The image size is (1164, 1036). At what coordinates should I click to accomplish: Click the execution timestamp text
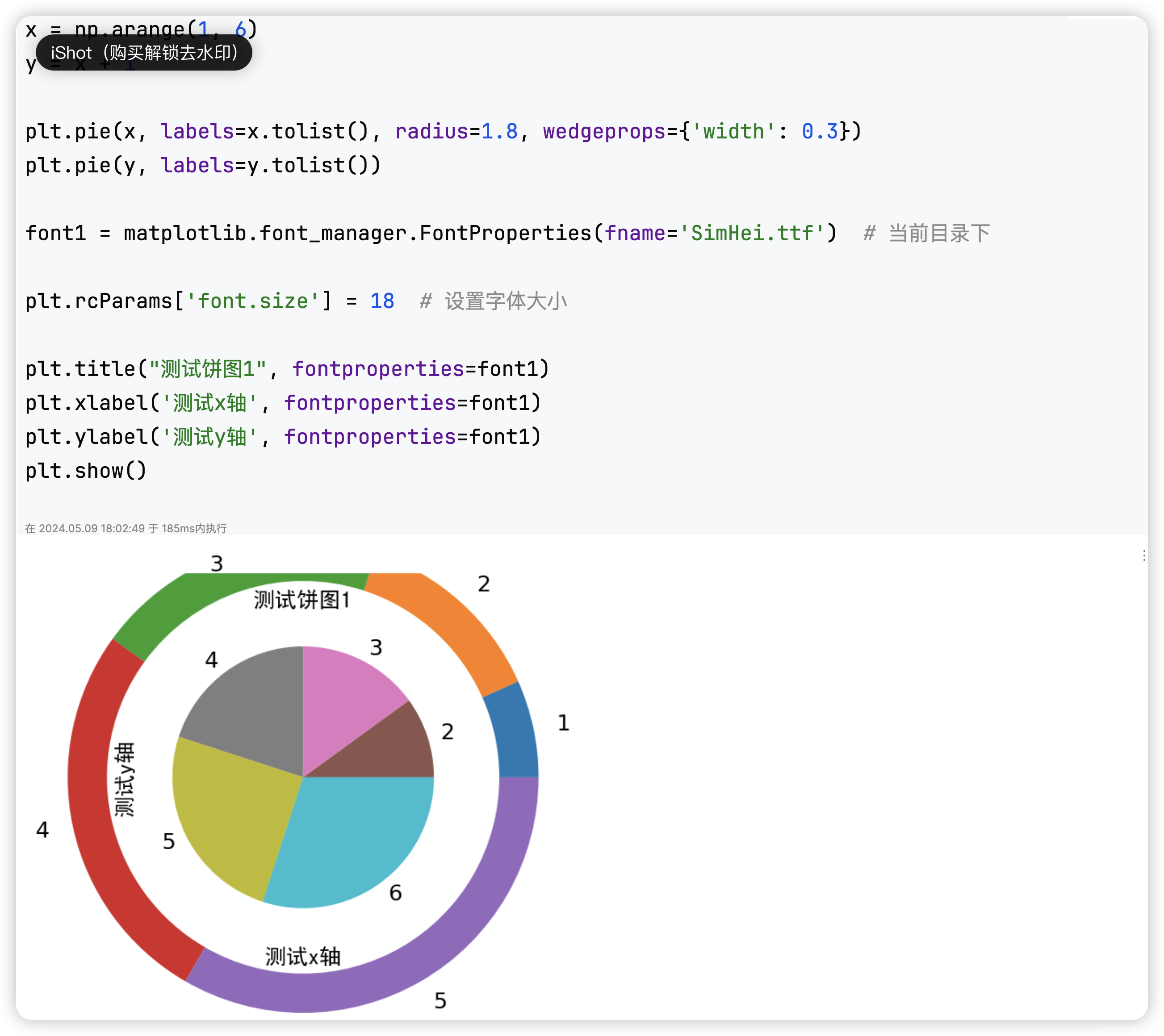(126, 528)
